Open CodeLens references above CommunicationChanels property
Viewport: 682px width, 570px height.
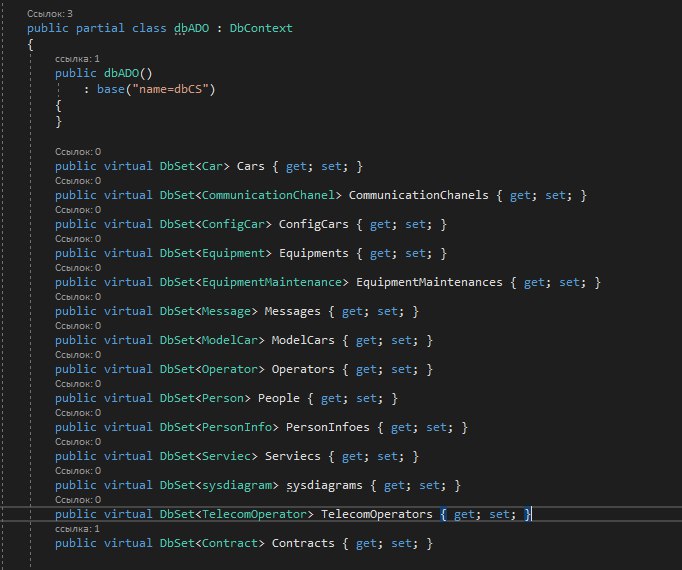[x=78, y=181]
